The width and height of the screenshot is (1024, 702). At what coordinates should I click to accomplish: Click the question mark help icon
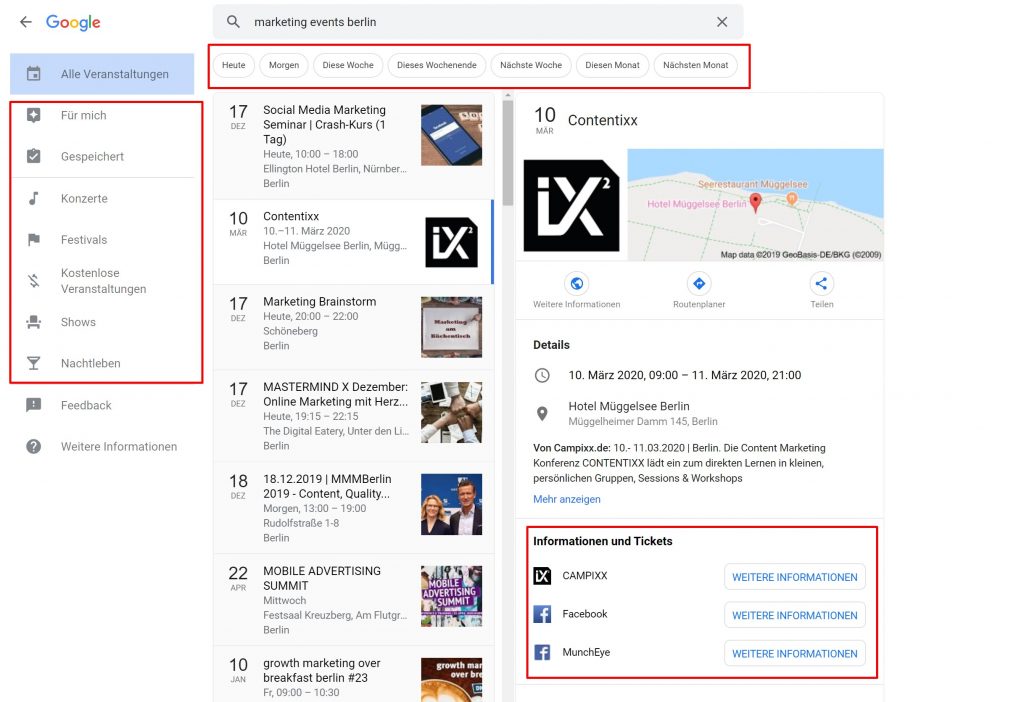coord(33,447)
